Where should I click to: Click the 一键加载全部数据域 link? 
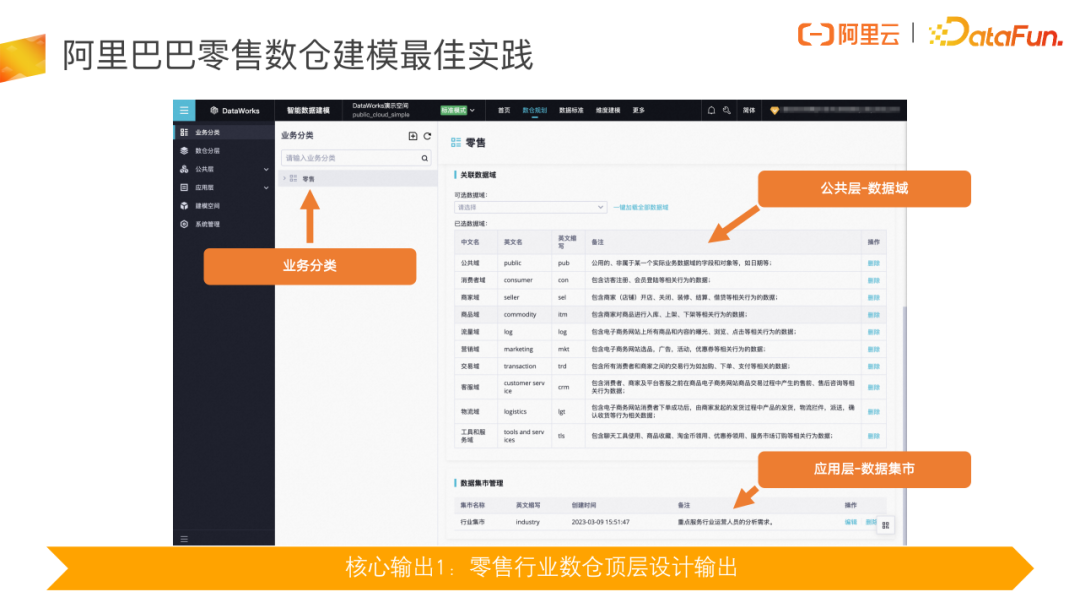click(x=642, y=208)
